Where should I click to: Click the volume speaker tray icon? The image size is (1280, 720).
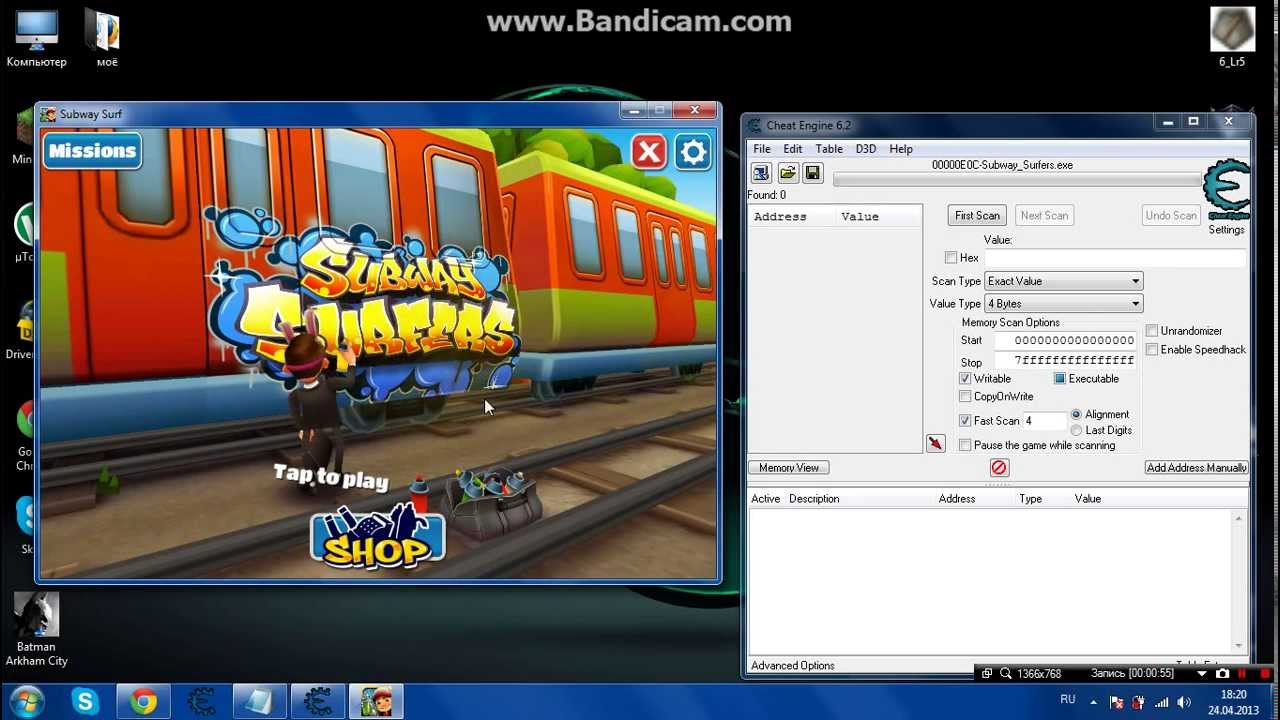pyautogui.click(x=1184, y=702)
